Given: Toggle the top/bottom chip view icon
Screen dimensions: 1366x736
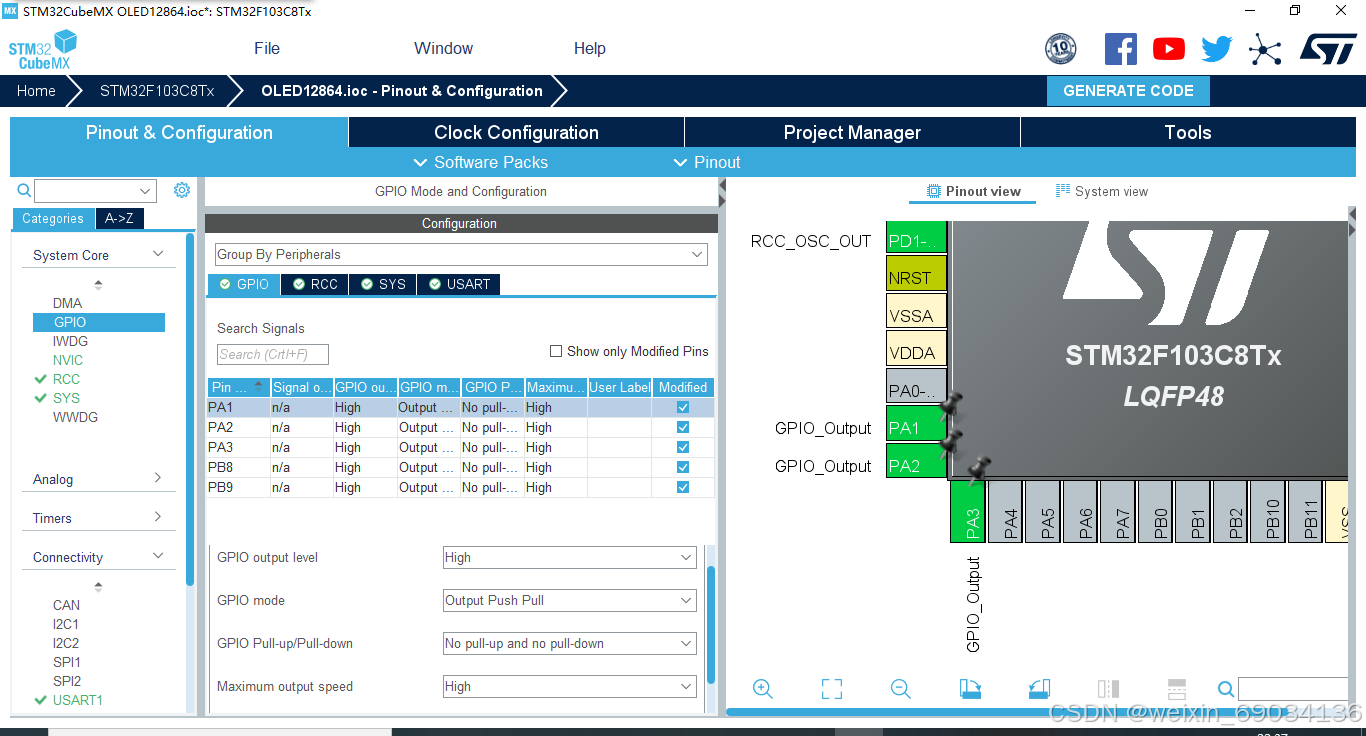Looking at the screenshot, I should 1177,688.
